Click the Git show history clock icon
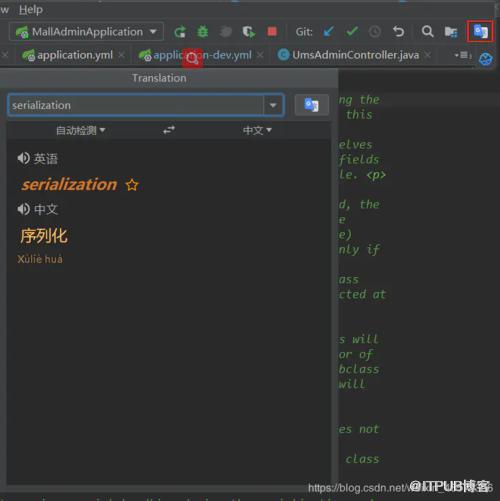The height and width of the screenshot is (501, 500). (375, 32)
